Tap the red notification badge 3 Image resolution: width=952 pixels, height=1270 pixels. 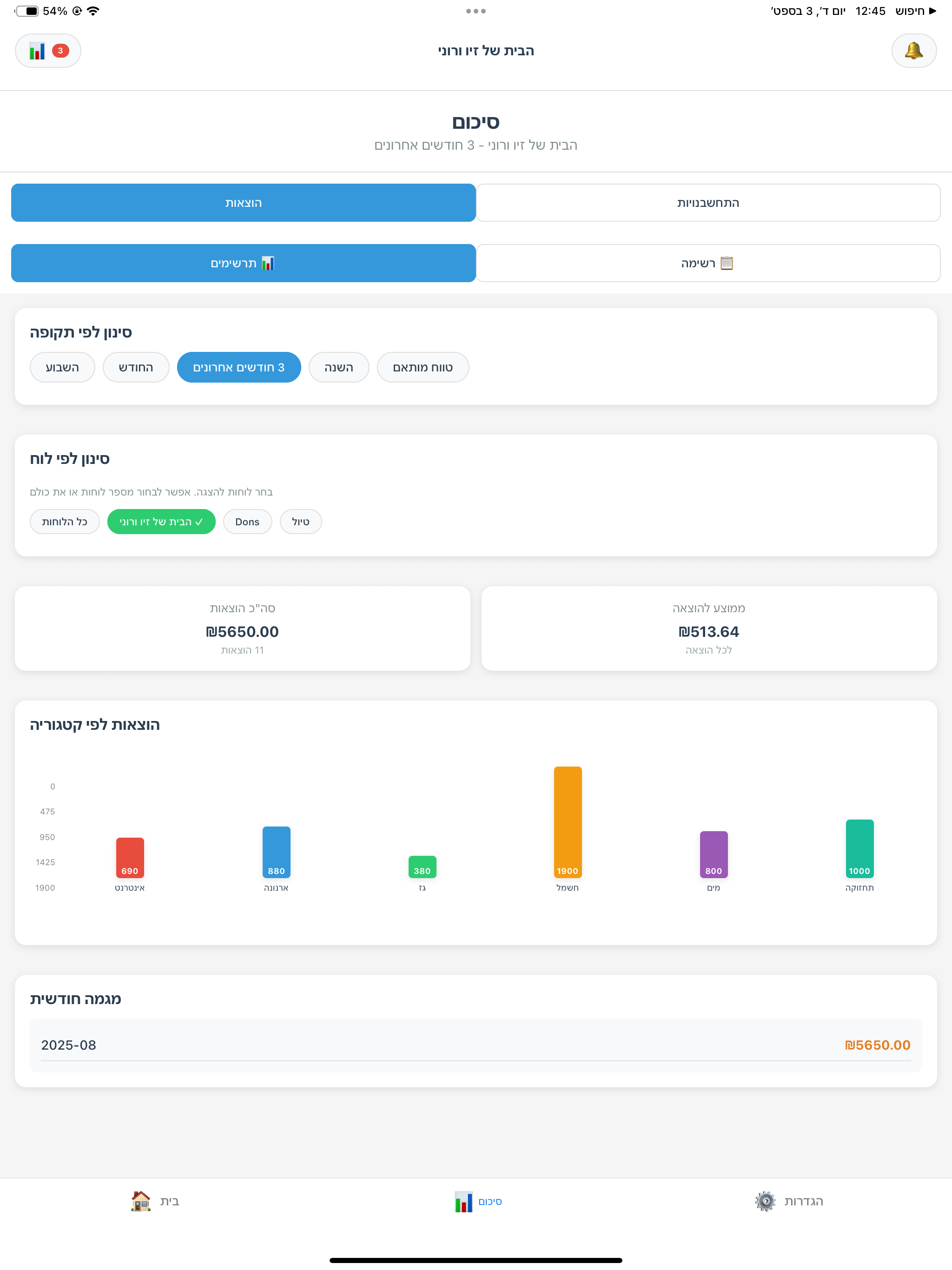point(60,51)
